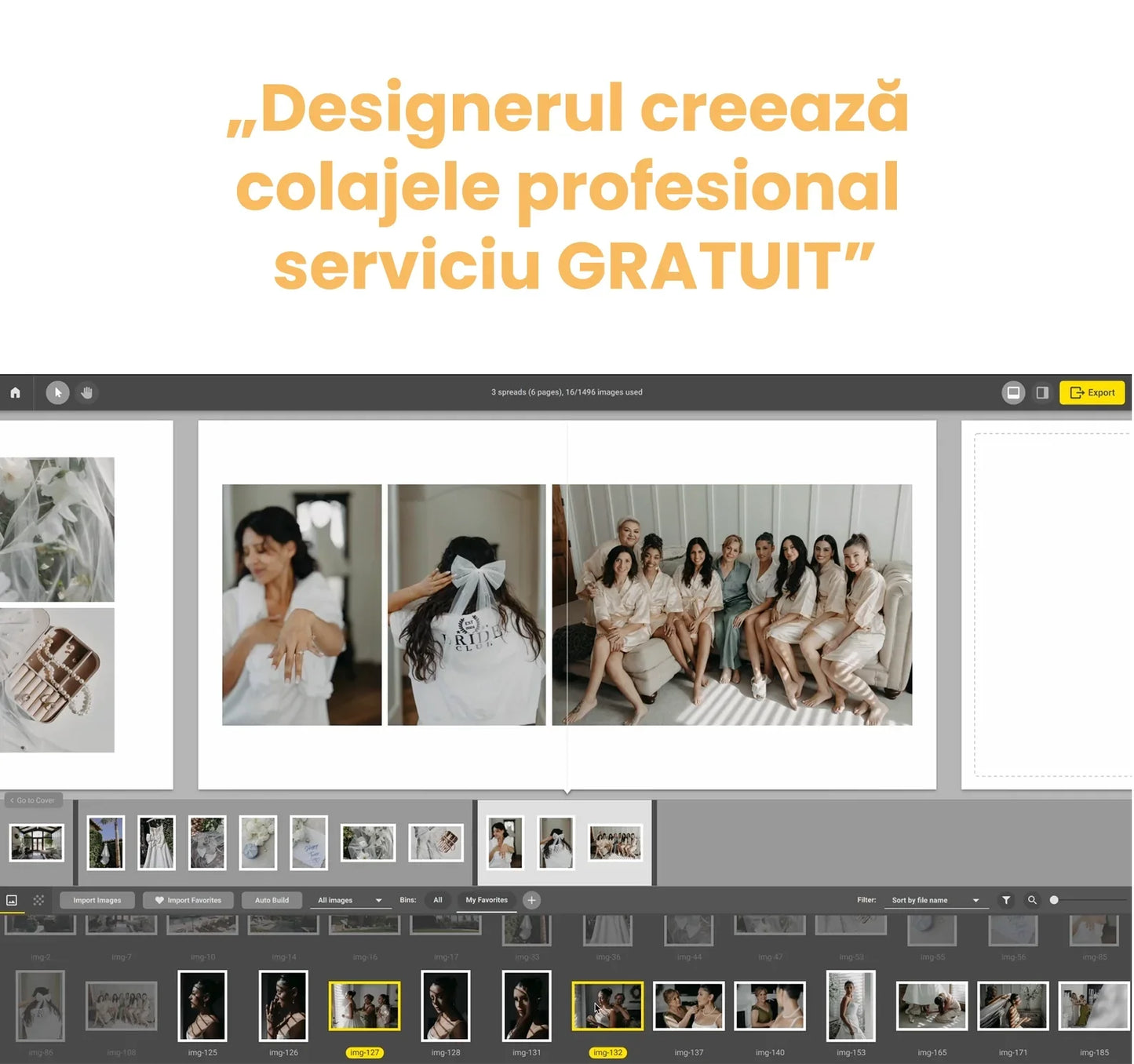Select the img-127 thumbnail
The height and width of the screenshot is (1064, 1134).
(365, 1005)
